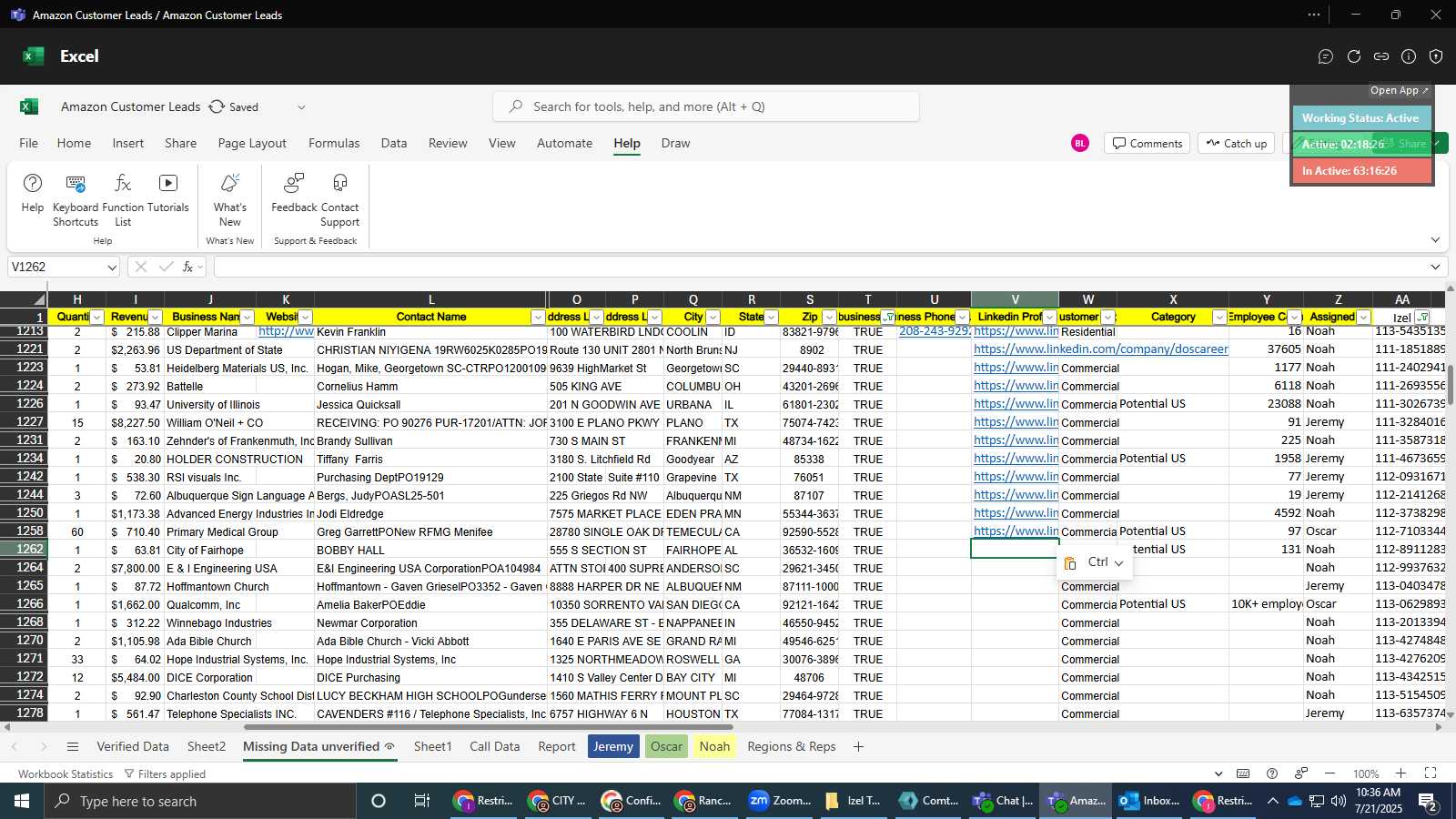This screenshot has height=819, width=1456.
Task: Open the Draw ribbon tab
Action: coord(675,143)
